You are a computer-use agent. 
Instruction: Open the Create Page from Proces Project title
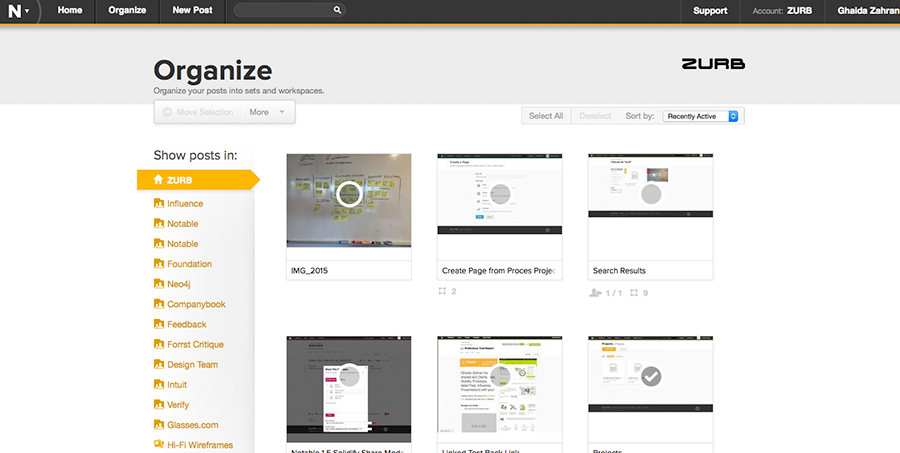pos(499,270)
